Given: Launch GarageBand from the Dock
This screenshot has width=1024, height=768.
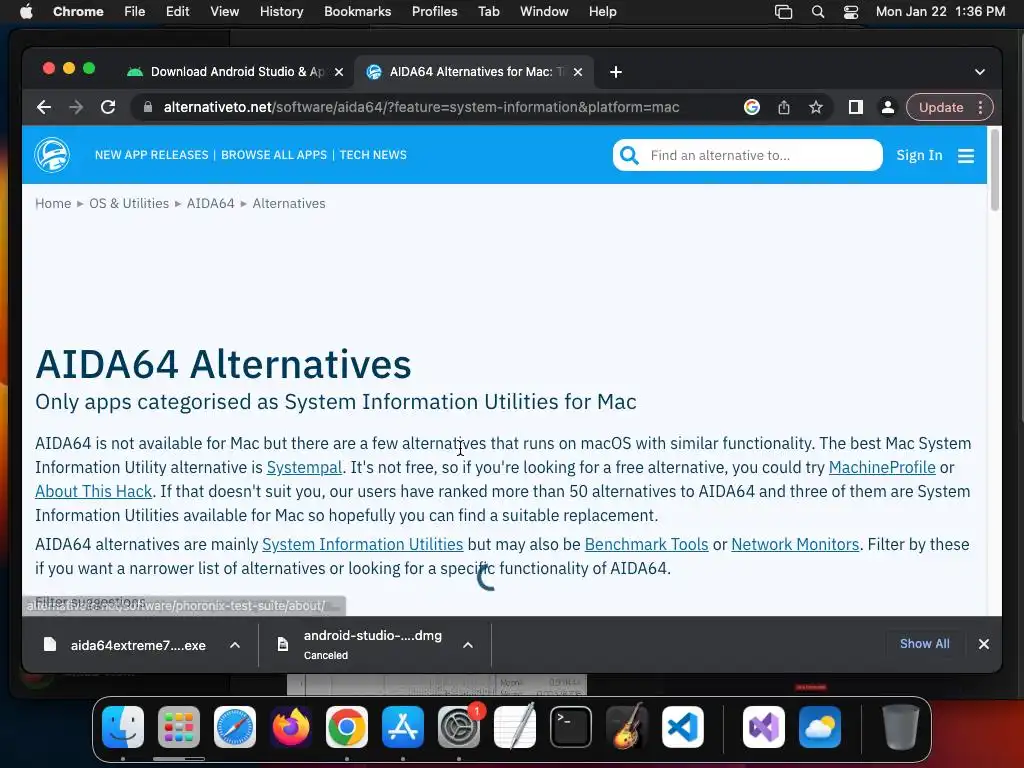Looking at the screenshot, I should tap(627, 727).
